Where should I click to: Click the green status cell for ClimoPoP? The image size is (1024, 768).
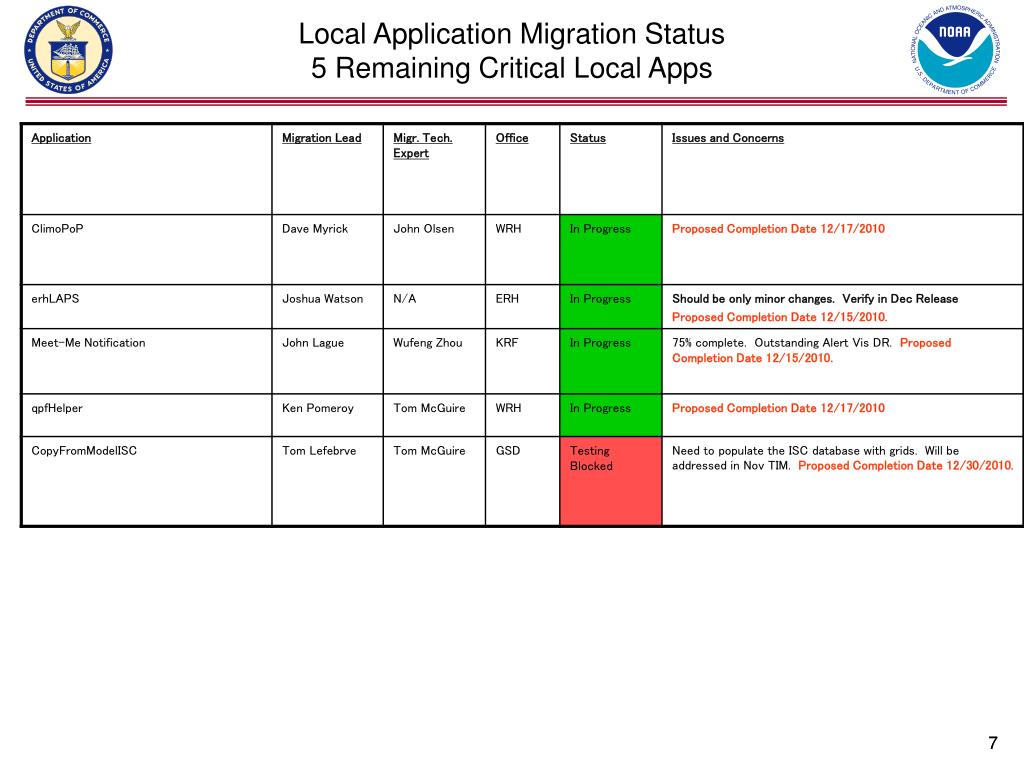pos(610,248)
